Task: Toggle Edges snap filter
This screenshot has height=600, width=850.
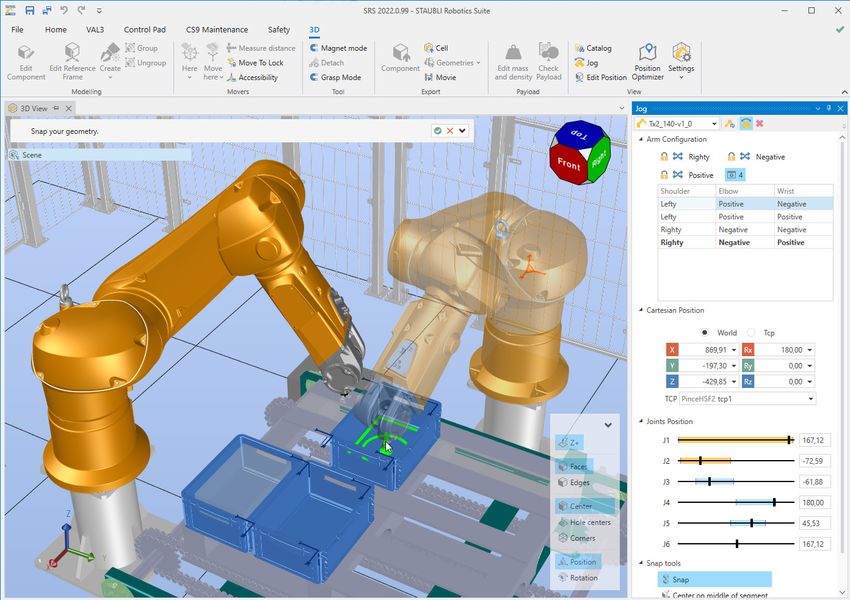Action: coord(574,482)
